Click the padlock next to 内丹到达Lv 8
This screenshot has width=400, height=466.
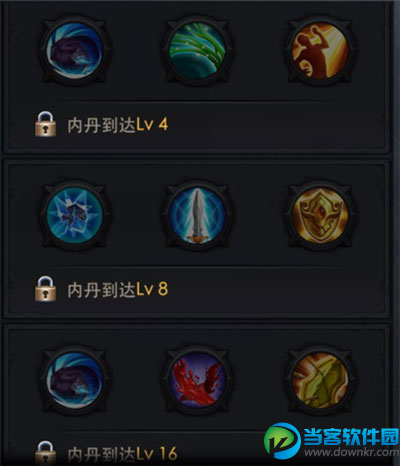tap(46, 289)
